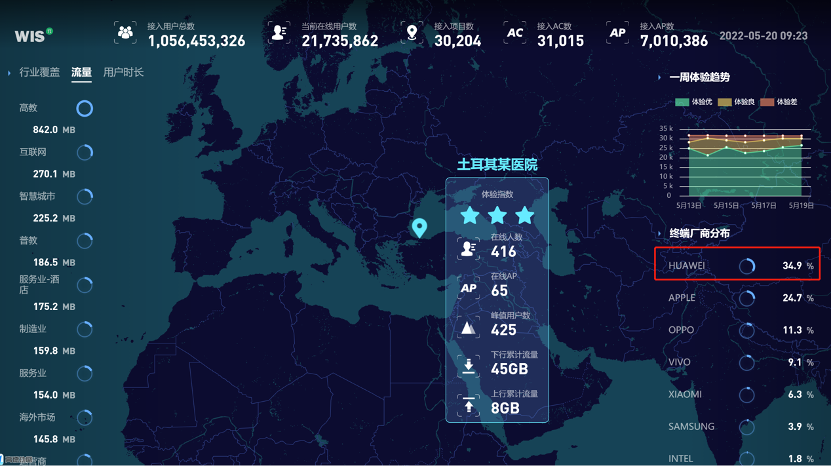Switch to the 用户时长 tab
Screen dimensions: 832x466
coord(124,73)
